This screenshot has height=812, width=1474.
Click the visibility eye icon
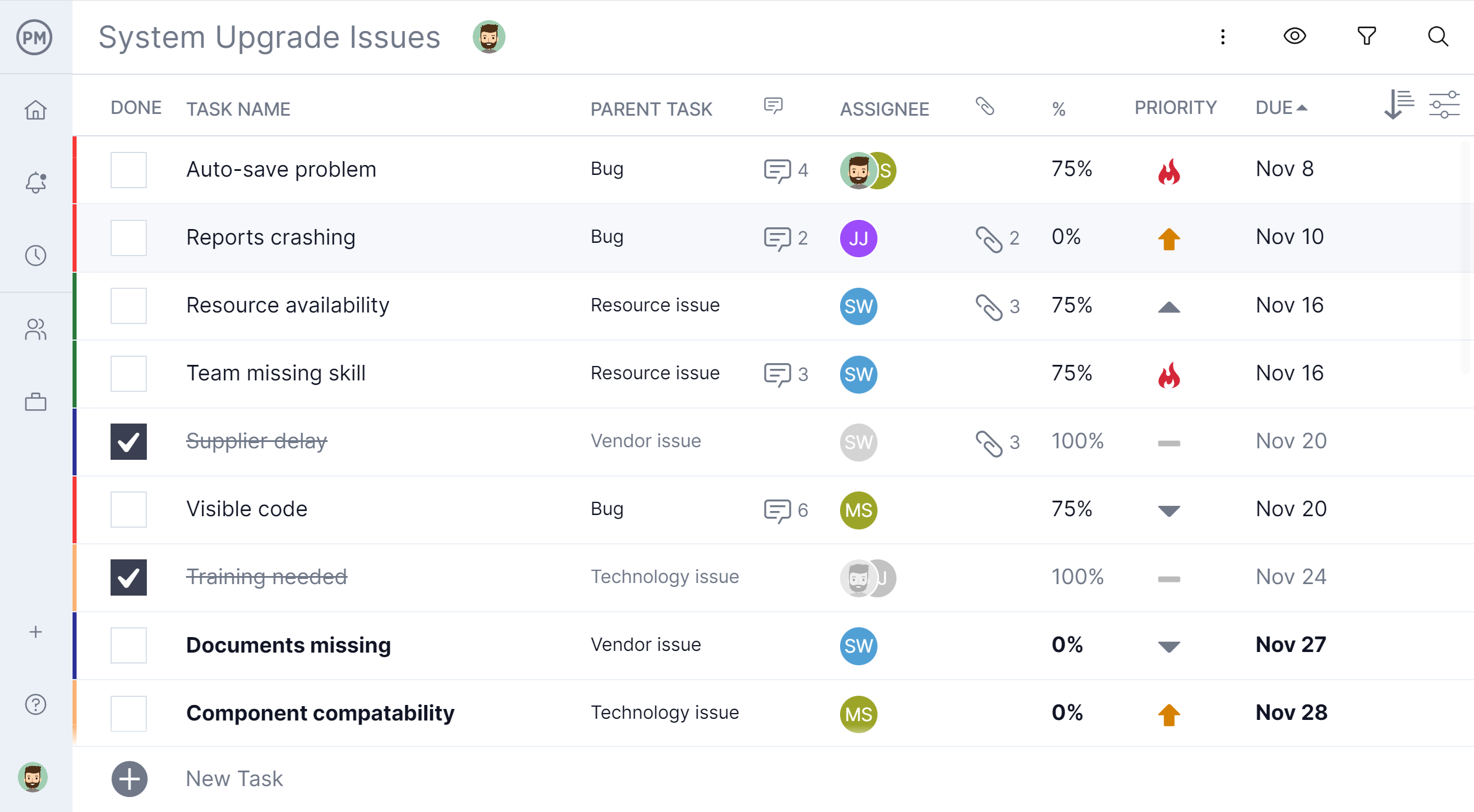pyautogui.click(x=1295, y=37)
